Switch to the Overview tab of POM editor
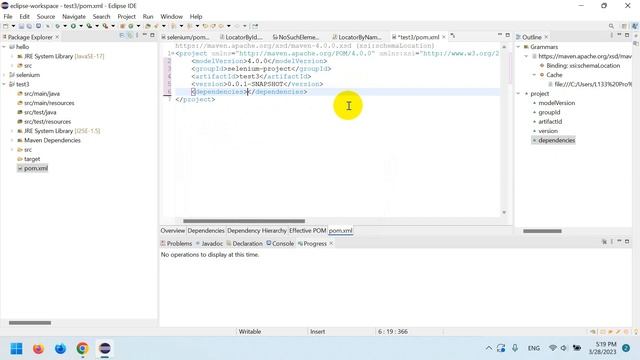The image size is (640, 360). pos(173,231)
